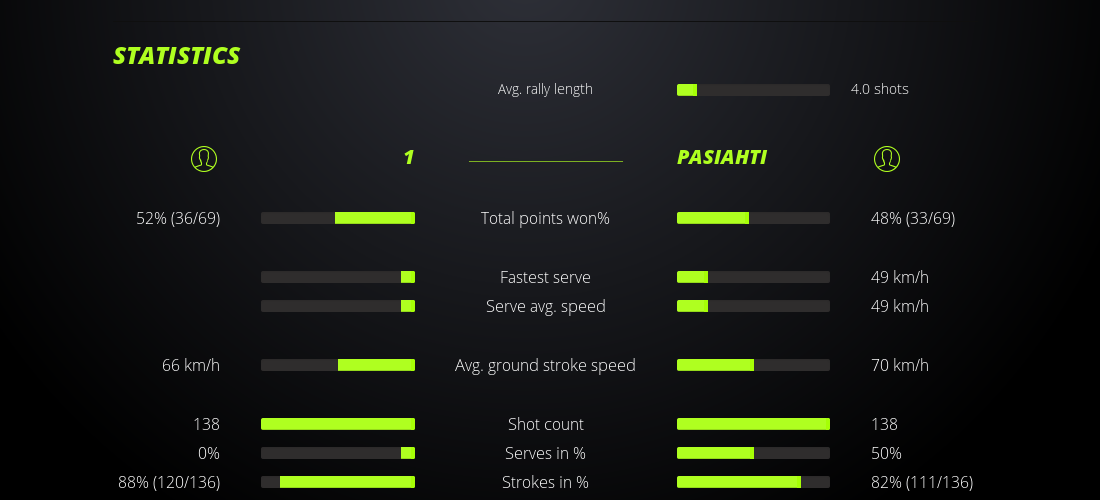Screen dimensions: 1100x500
Task: Click player 1's Total points won bar
Action: point(338,218)
